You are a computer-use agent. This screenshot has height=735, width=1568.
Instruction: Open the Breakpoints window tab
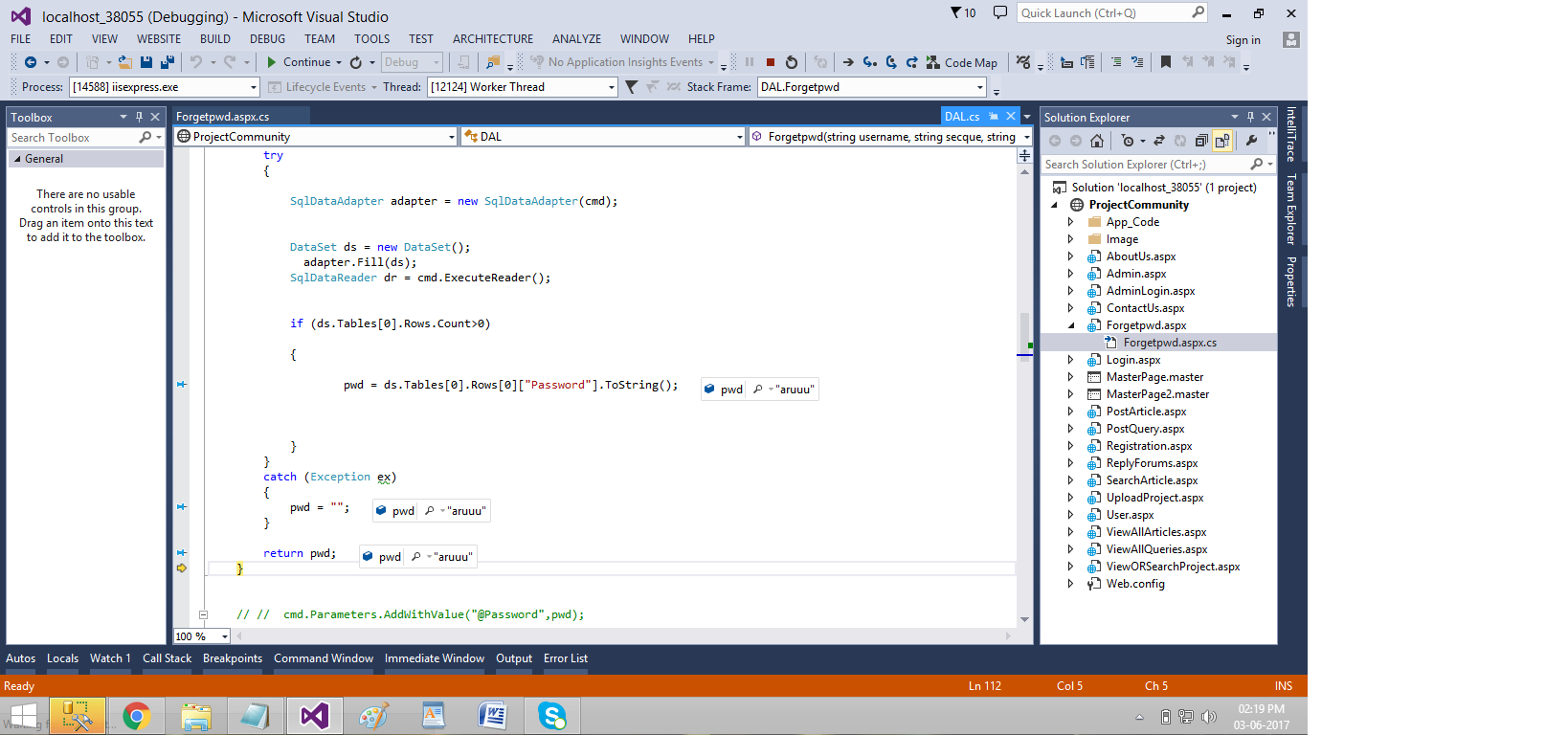click(x=232, y=658)
